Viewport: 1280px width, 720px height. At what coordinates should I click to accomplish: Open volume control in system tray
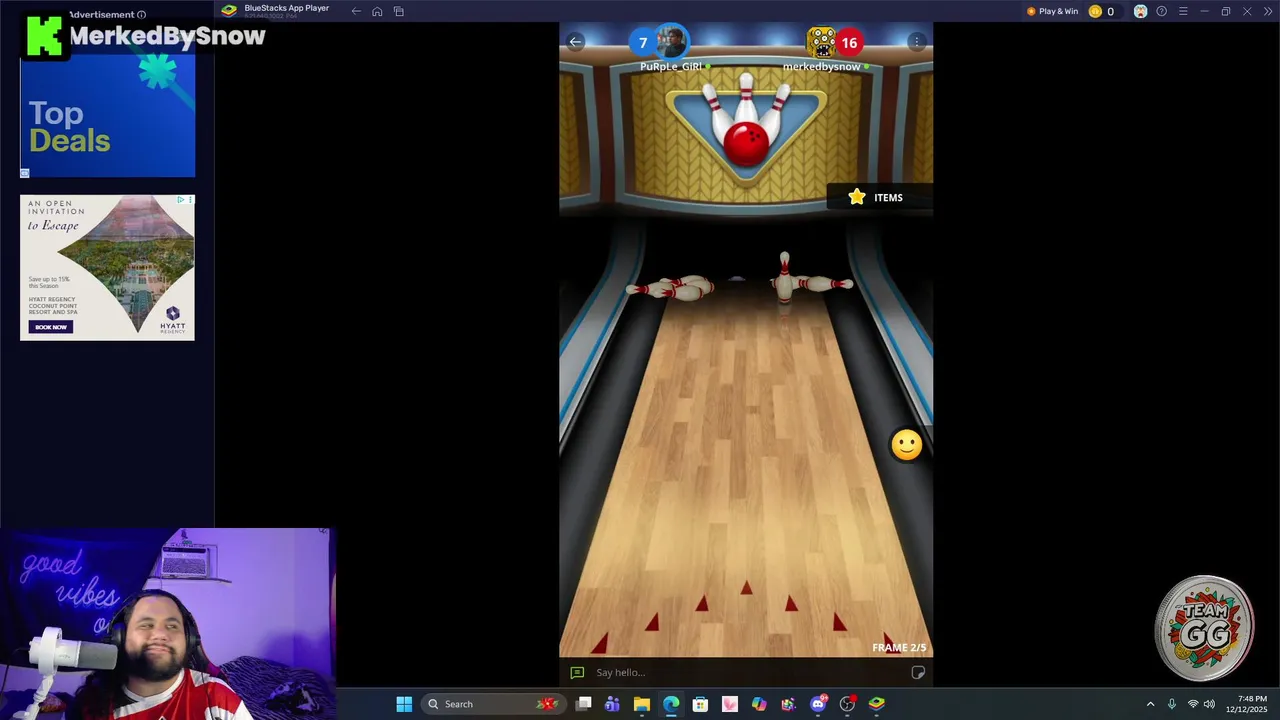(x=1209, y=704)
